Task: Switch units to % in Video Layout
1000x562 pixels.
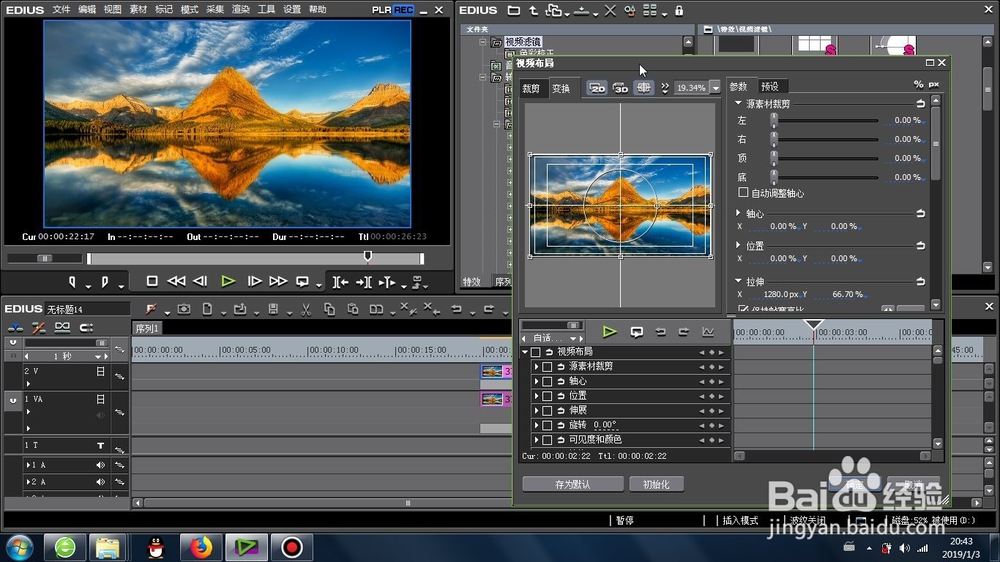Action: click(918, 84)
